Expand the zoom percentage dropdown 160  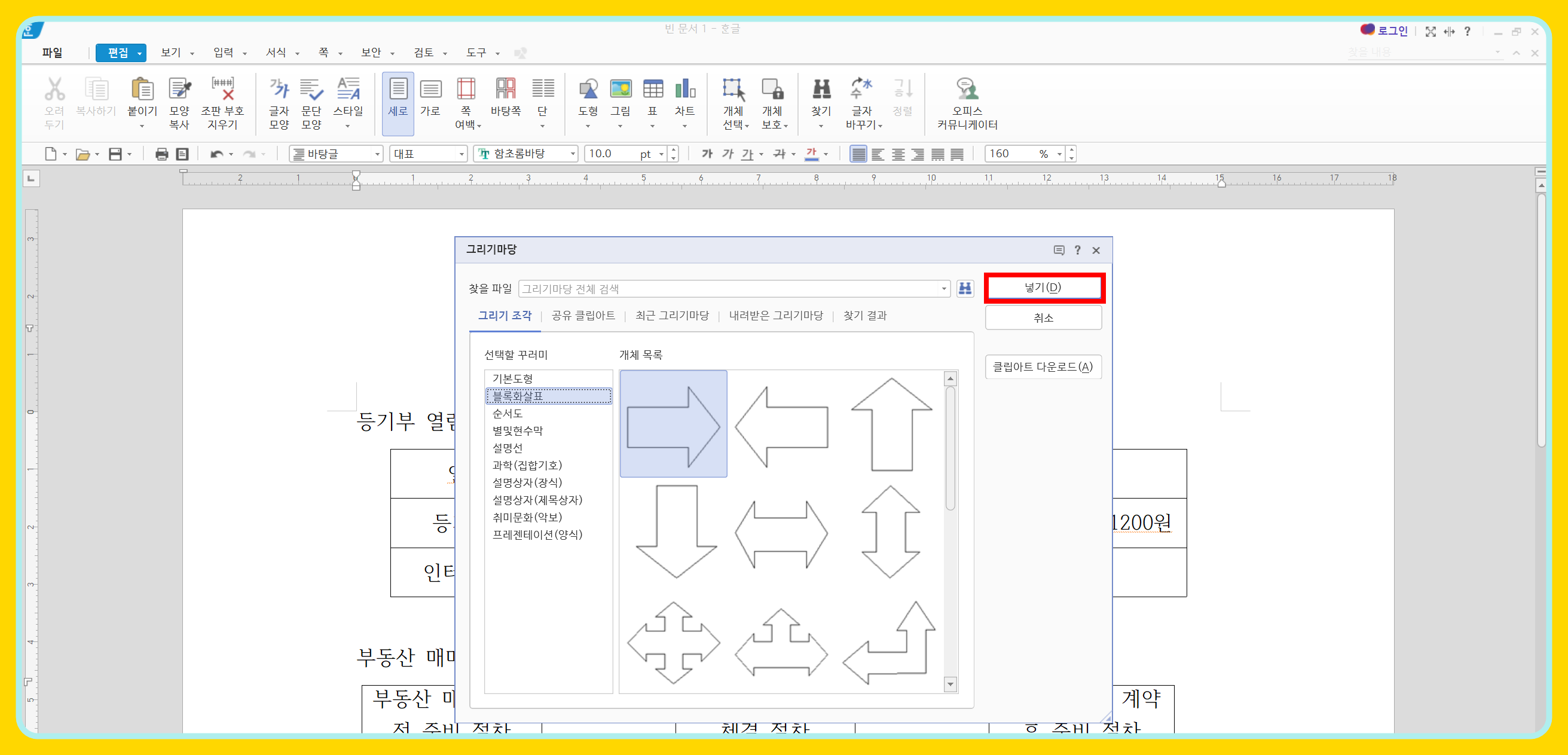[x=1059, y=154]
